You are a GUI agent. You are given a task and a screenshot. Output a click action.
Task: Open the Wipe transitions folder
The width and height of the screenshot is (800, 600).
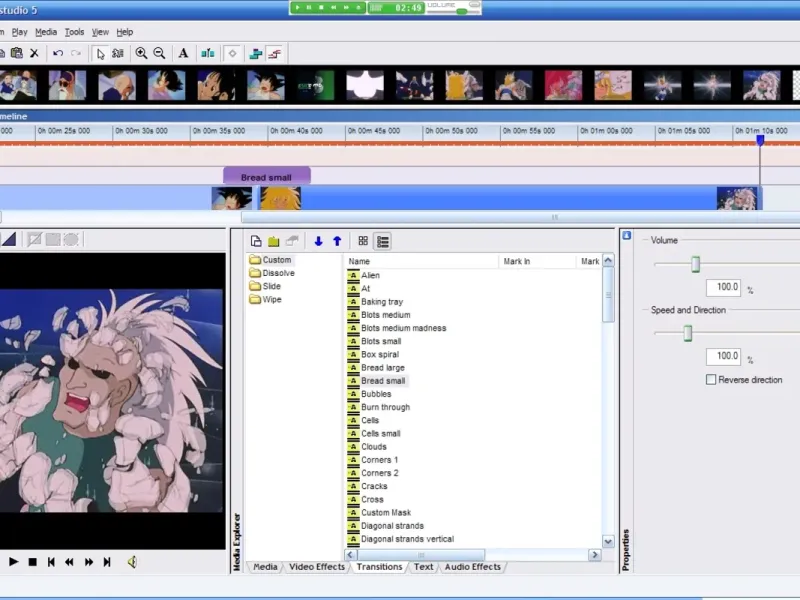pos(271,299)
